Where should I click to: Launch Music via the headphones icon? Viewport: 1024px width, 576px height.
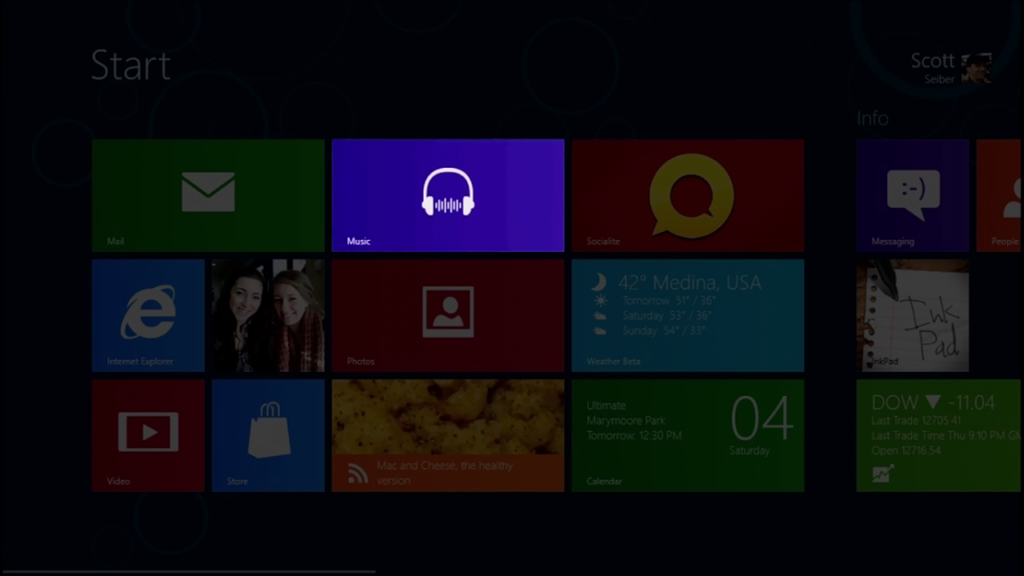(x=448, y=191)
